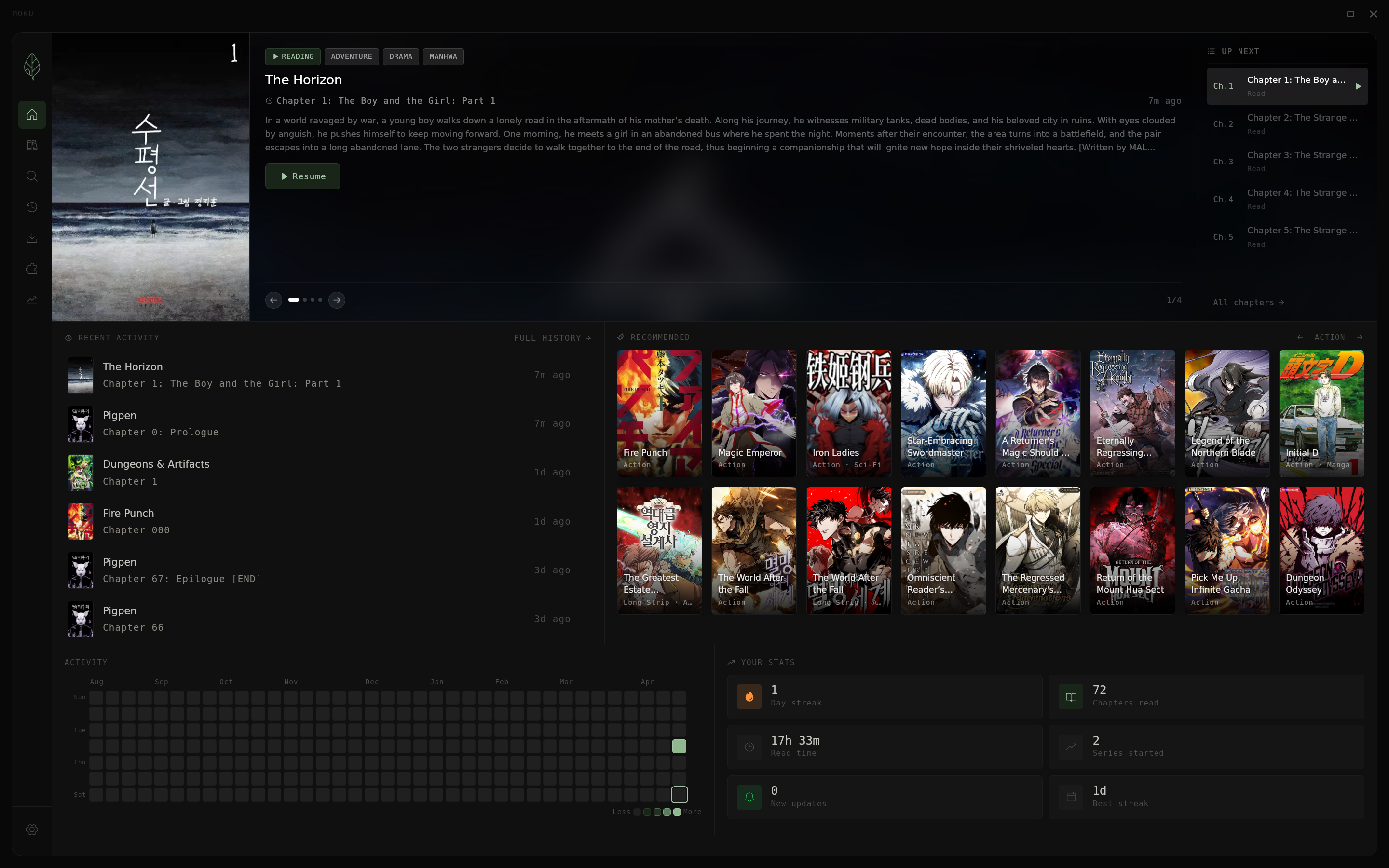
Task: Click the brightest legend swatch beside More
Action: (x=677, y=812)
